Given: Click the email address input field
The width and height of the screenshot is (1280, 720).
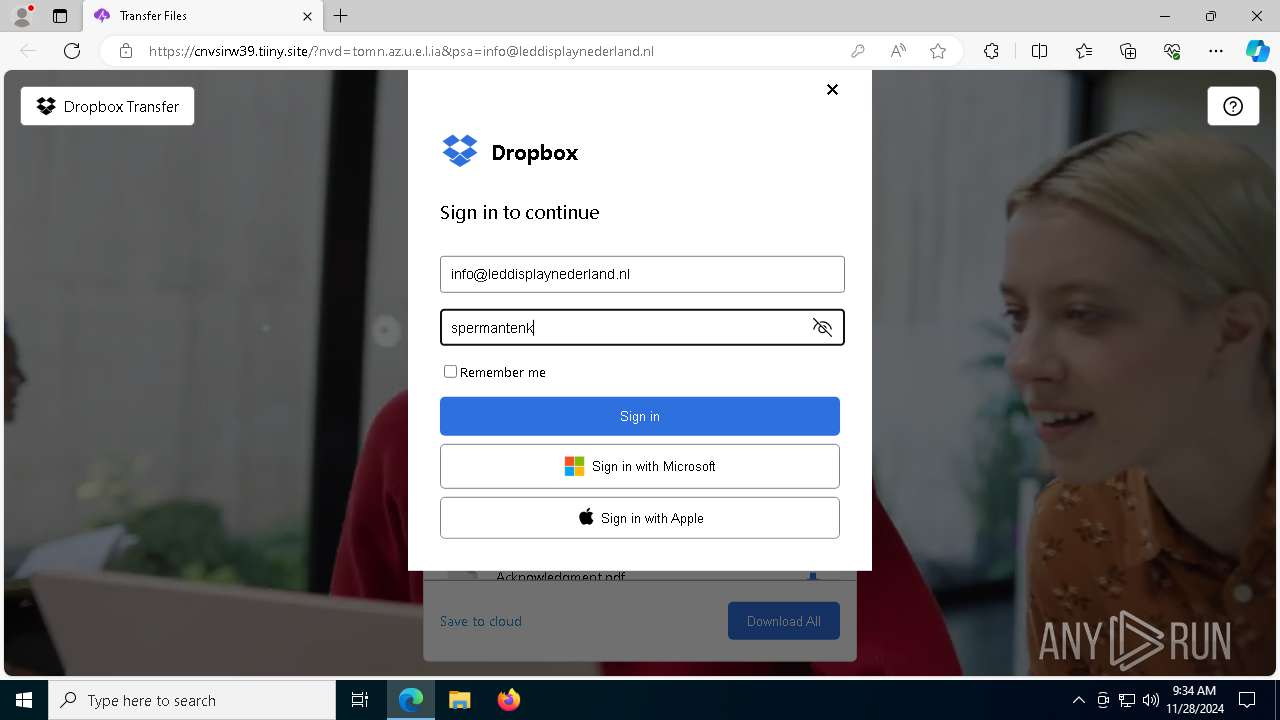Looking at the screenshot, I should (642, 274).
